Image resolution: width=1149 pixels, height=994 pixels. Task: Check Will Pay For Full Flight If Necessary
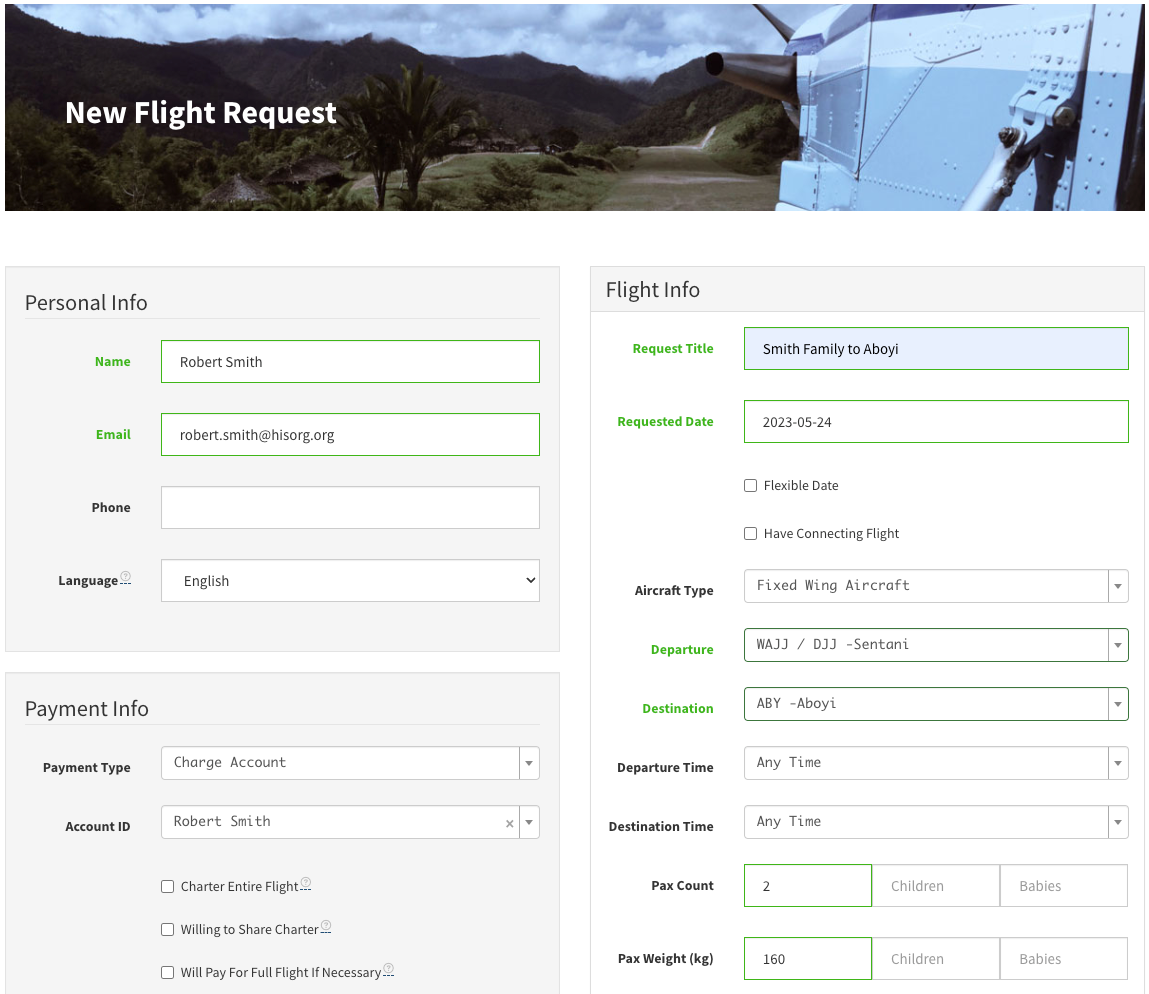[x=167, y=971]
